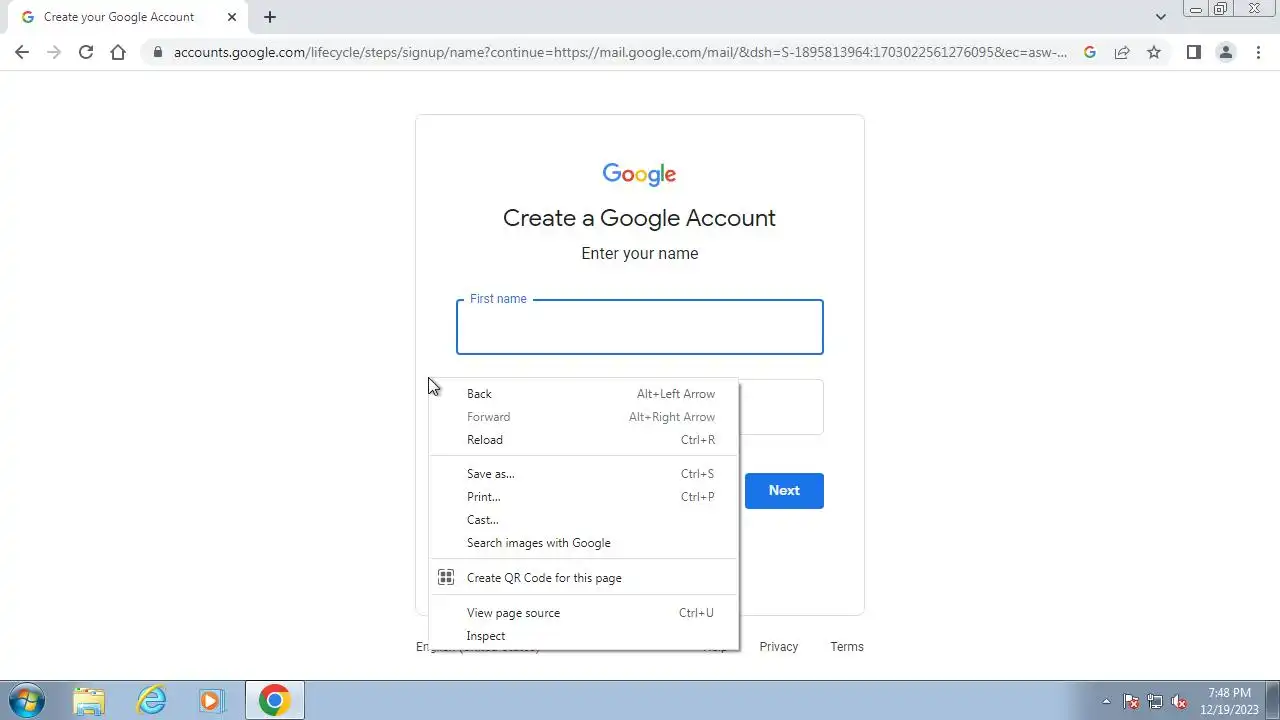Restore down the Chrome window

1221,9
